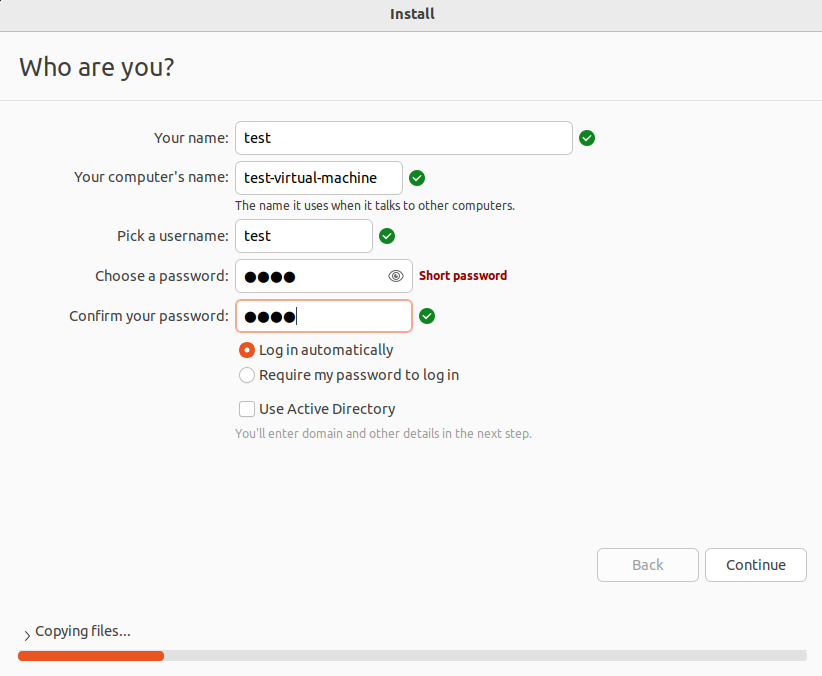
Task: Click the green checkmark beside Confirm your password
Action: [x=427, y=316]
